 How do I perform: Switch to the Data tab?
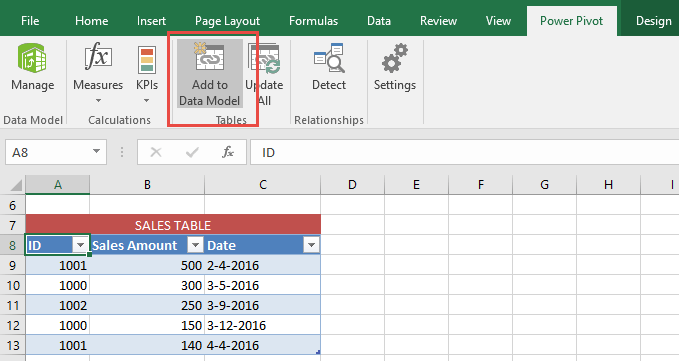pos(379,21)
